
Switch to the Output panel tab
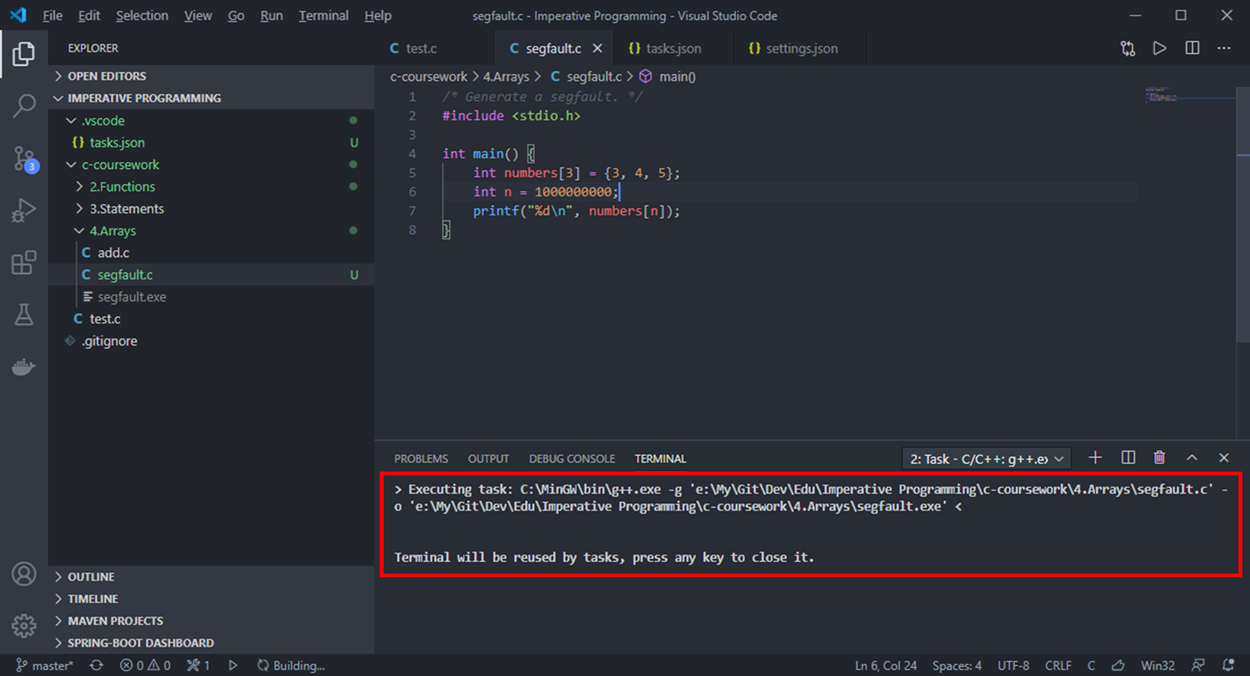488,458
